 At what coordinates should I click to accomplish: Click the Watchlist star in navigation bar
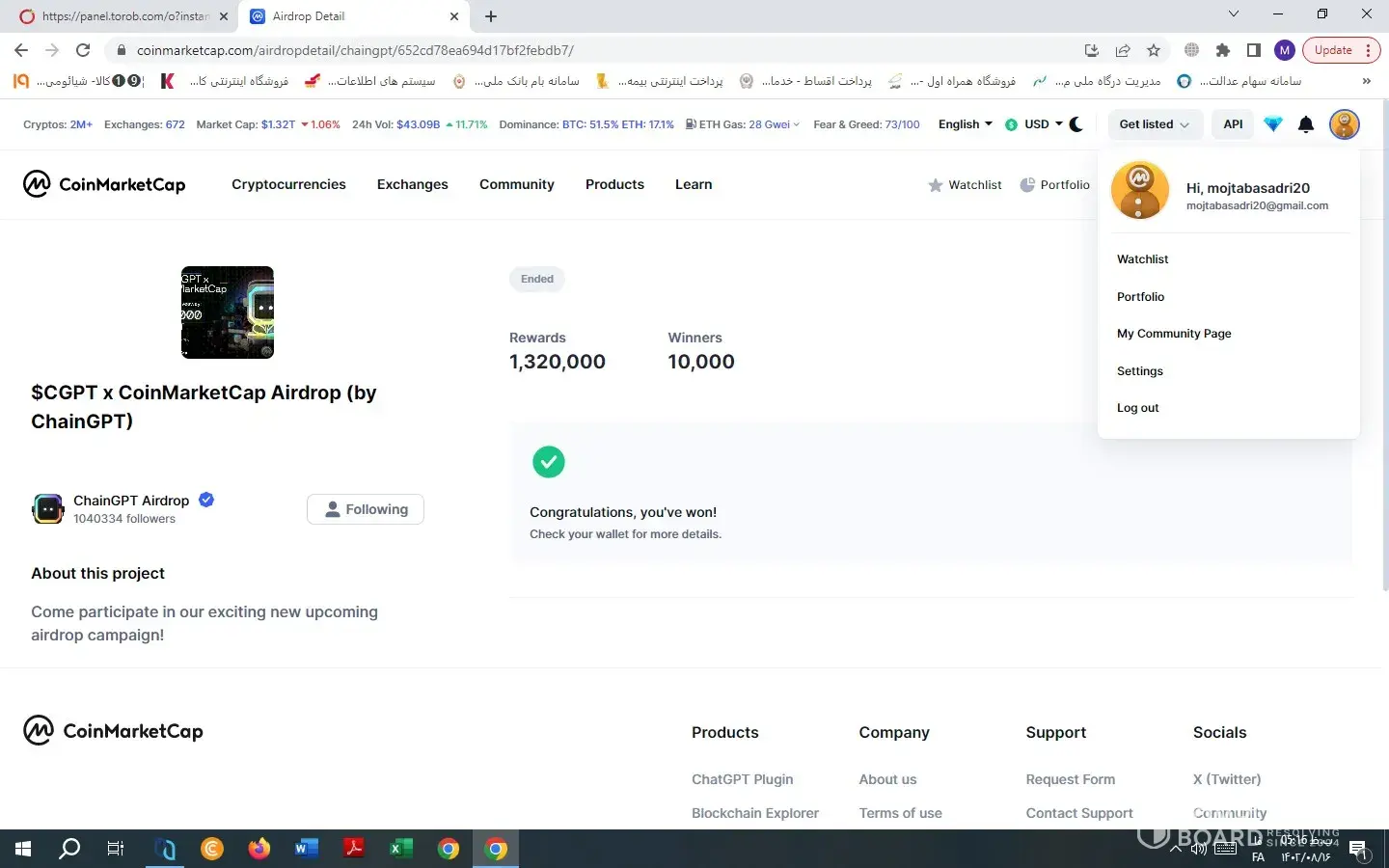click(x=965, y=185)
